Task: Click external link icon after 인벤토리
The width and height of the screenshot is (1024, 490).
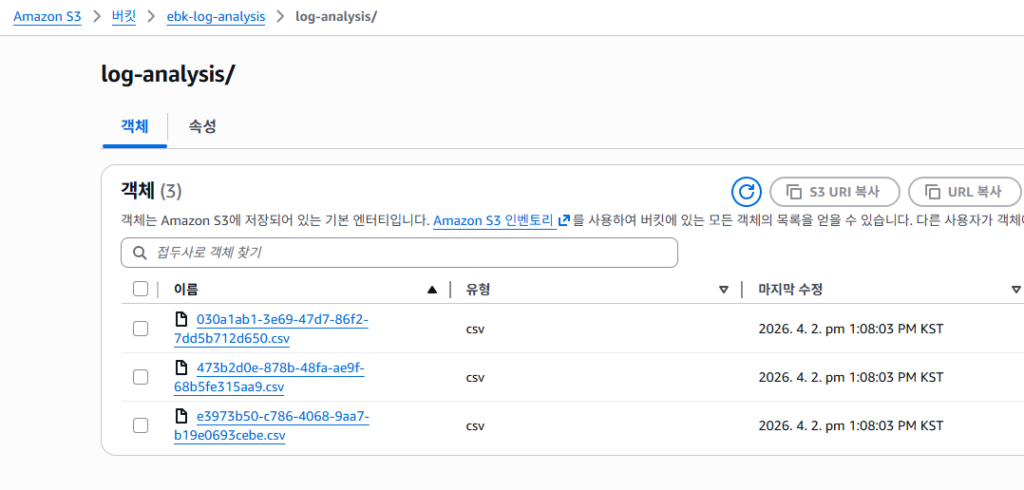Action: pos(564,221)
